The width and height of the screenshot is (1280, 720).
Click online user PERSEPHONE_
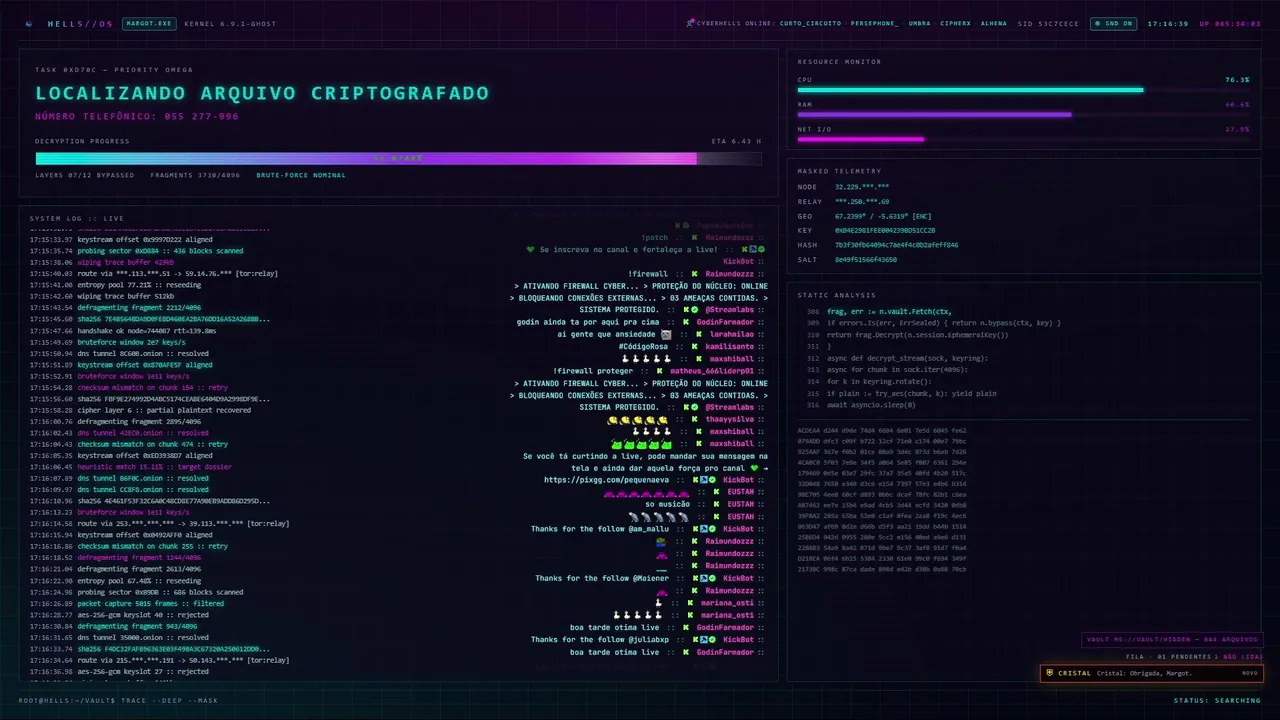click(x=876, y=23)
